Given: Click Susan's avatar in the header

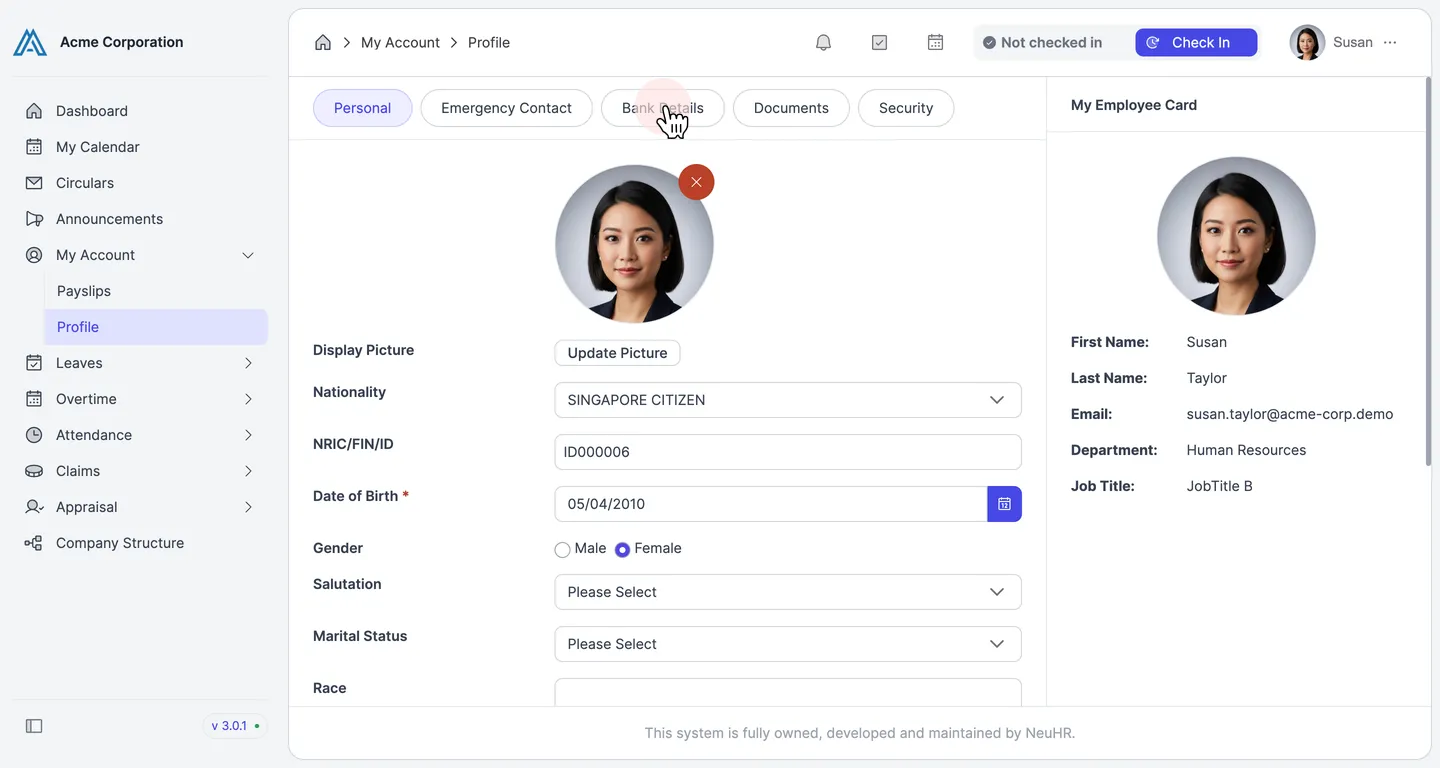Looking at the screenshot, I should pyautogui.click(x=1307, y=42).
